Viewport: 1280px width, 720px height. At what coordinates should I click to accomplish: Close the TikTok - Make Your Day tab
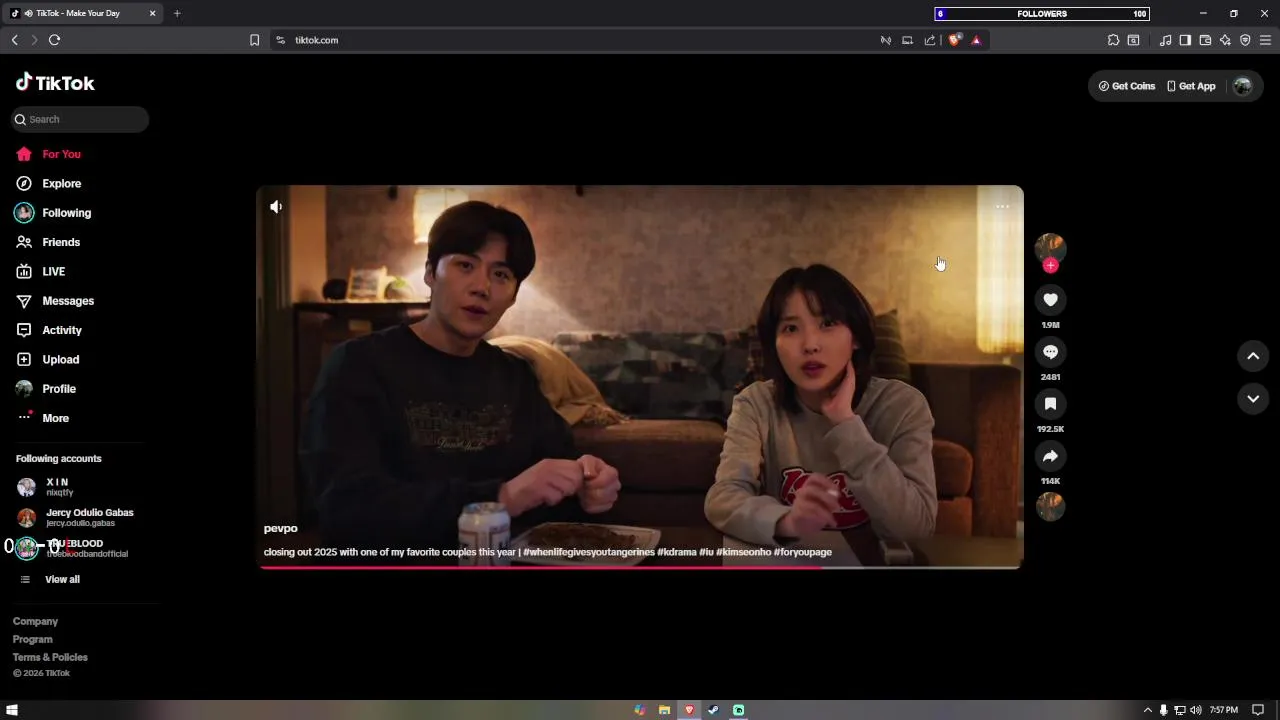[152, 14]
